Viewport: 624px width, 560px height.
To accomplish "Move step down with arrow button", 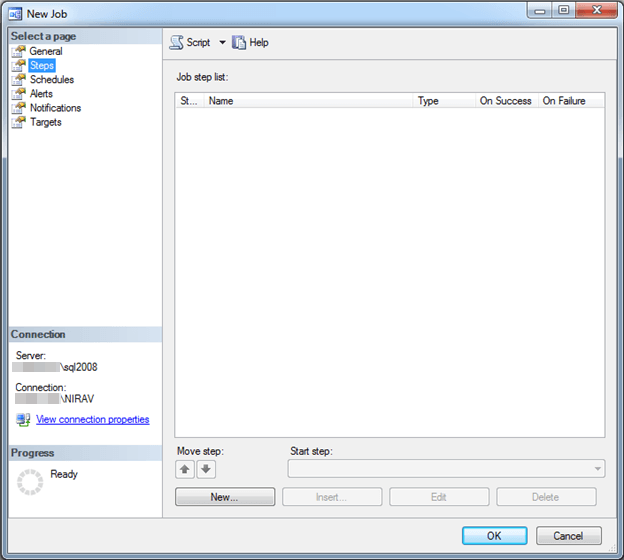I will pos(206,469).
